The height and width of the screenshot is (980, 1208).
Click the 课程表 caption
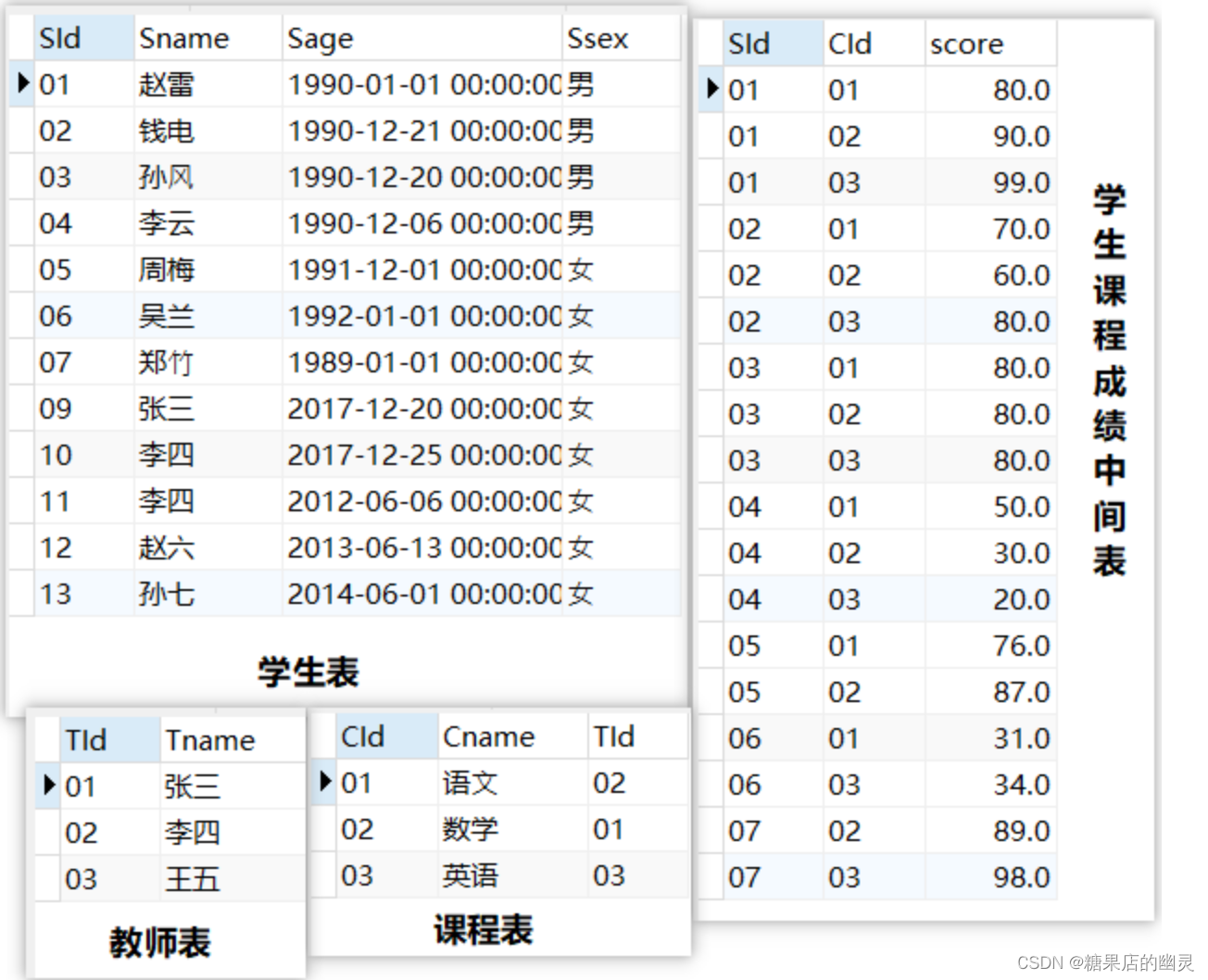coord(483,930)
